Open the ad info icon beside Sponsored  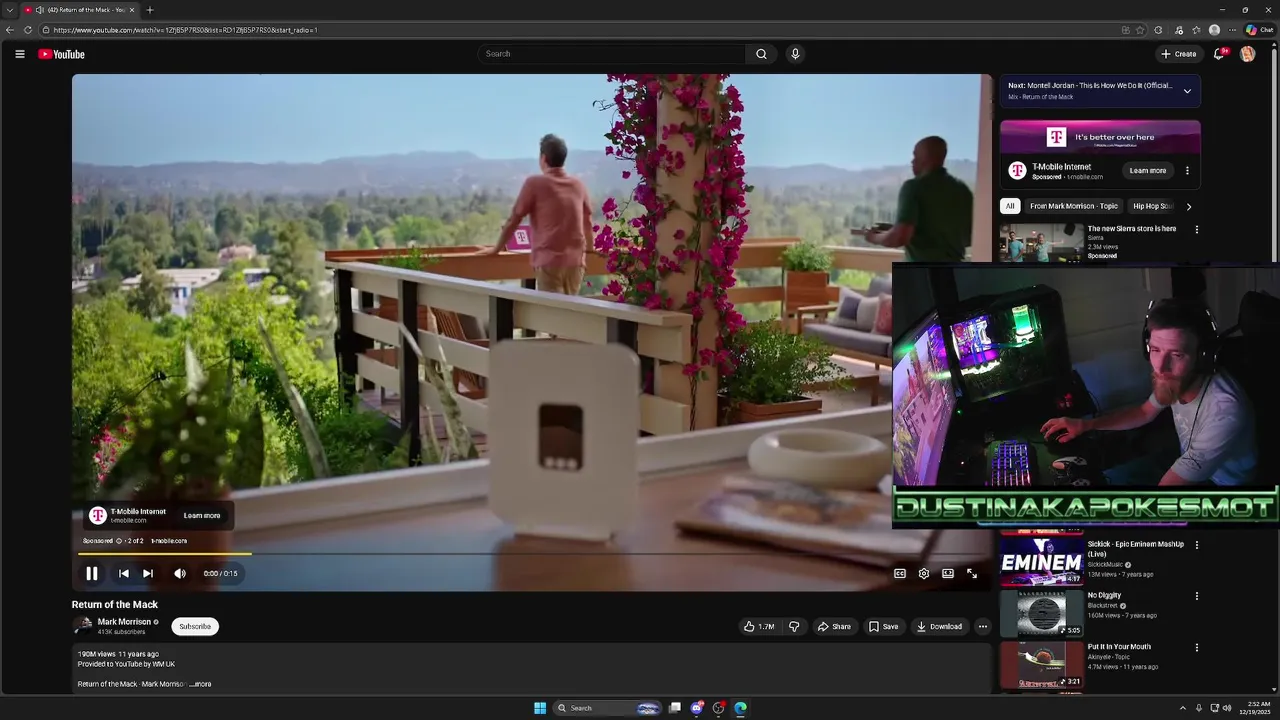[119, 541]
